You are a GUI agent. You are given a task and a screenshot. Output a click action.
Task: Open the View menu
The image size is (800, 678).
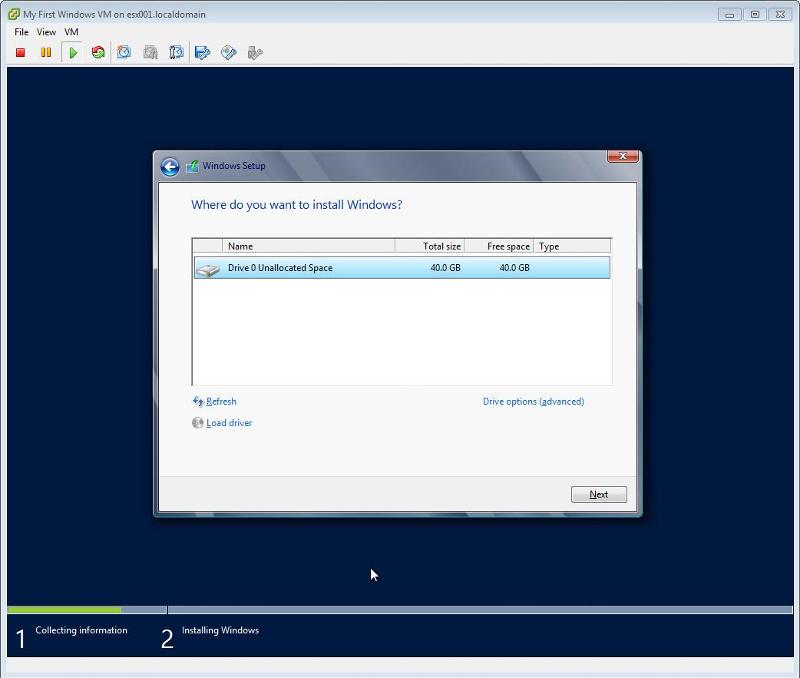46,32
